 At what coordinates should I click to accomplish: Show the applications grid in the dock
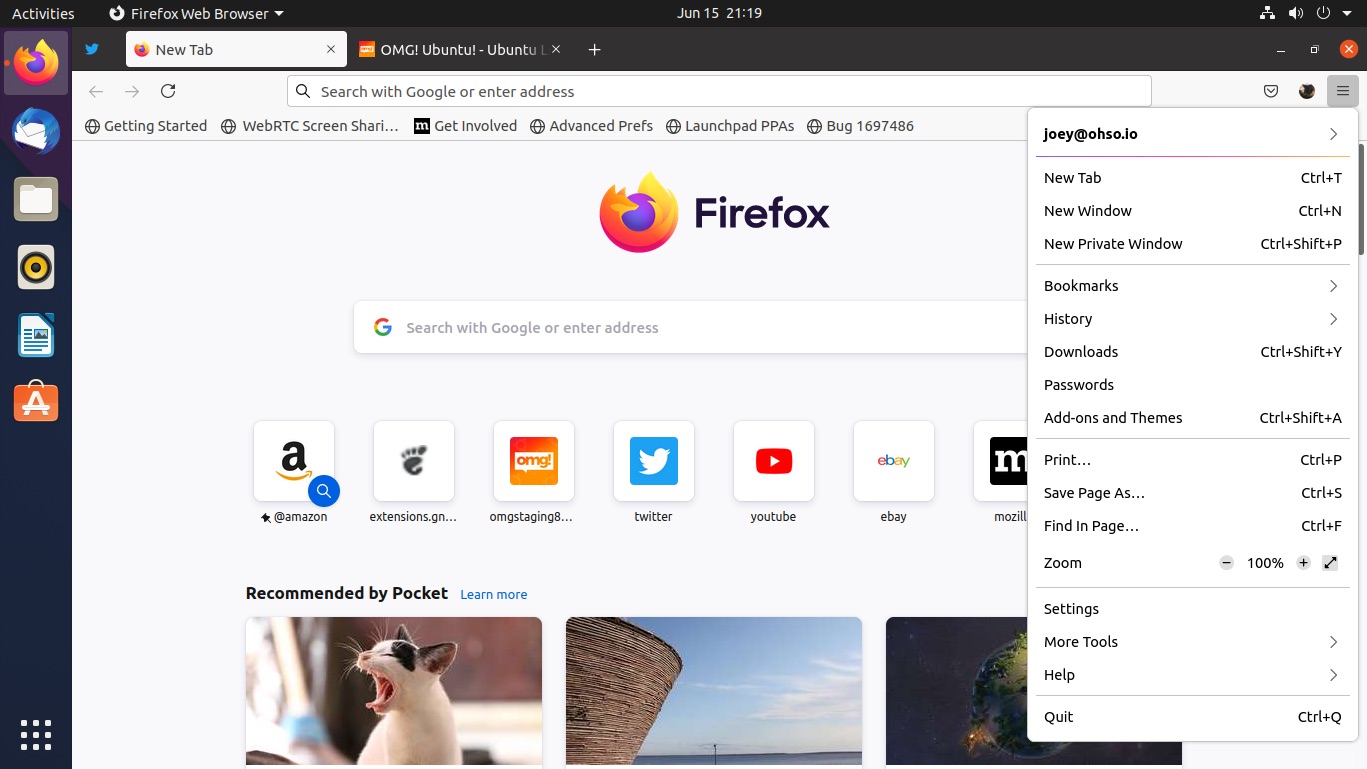pyautogui.click(x=36, y=734)
